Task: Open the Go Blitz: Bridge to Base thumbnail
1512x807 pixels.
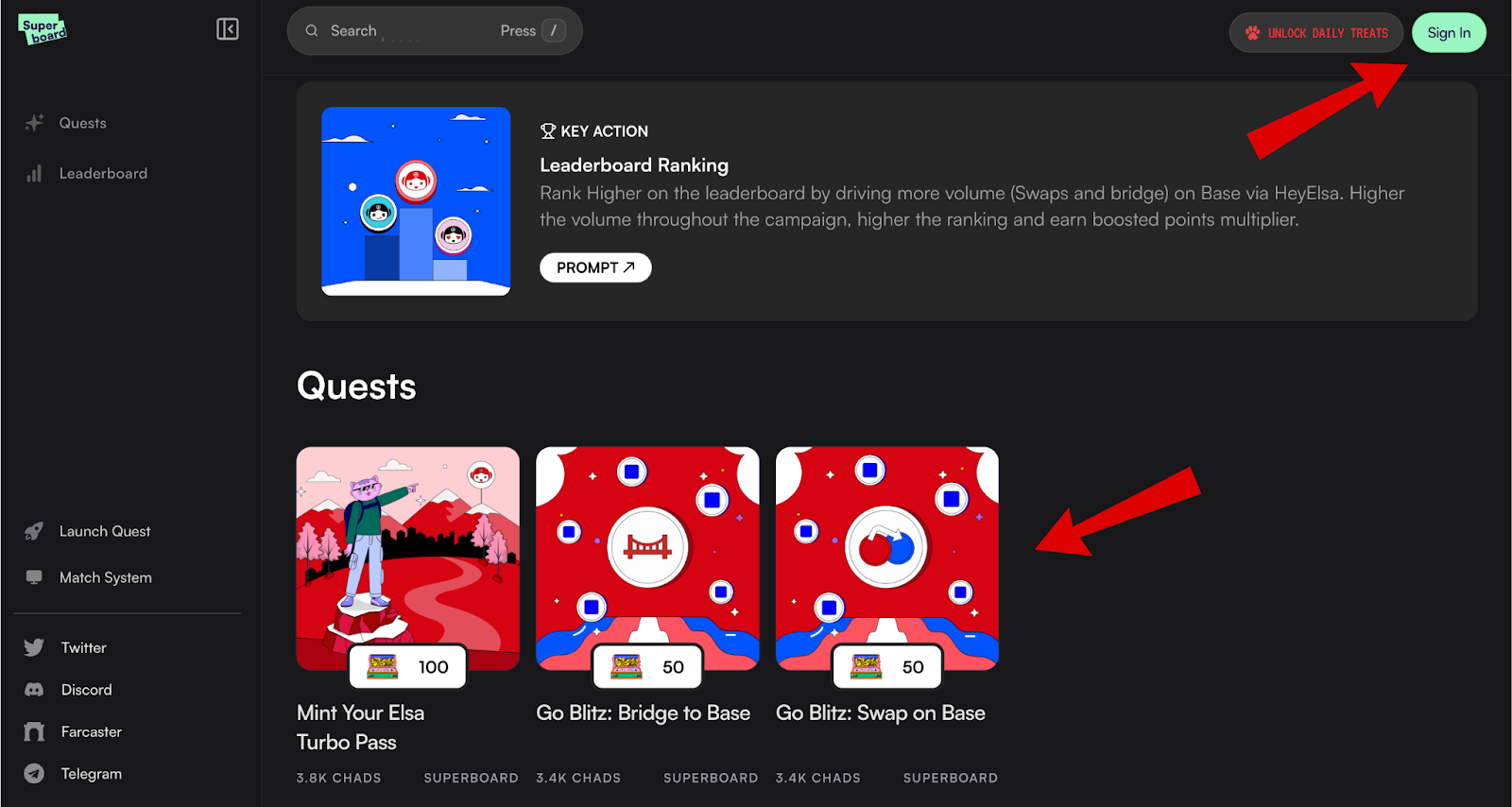Action: click(647, 558)
